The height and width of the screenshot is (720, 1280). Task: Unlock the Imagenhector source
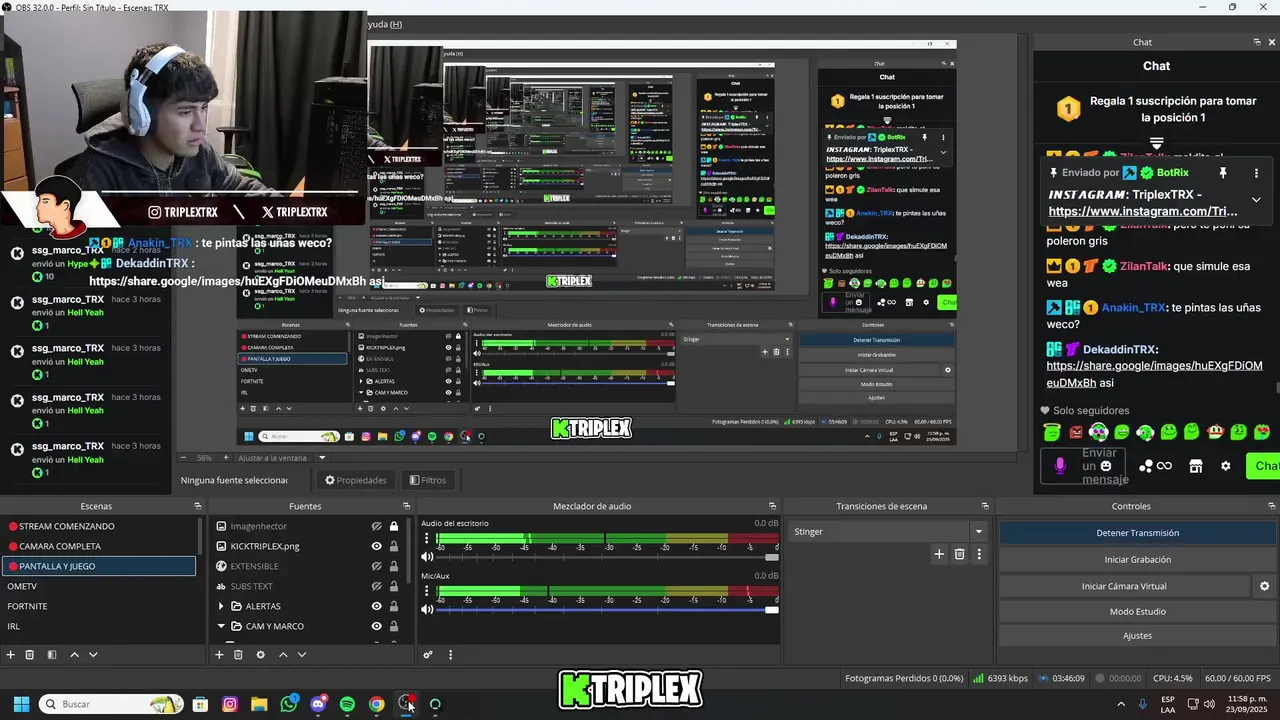click(394, 526)
